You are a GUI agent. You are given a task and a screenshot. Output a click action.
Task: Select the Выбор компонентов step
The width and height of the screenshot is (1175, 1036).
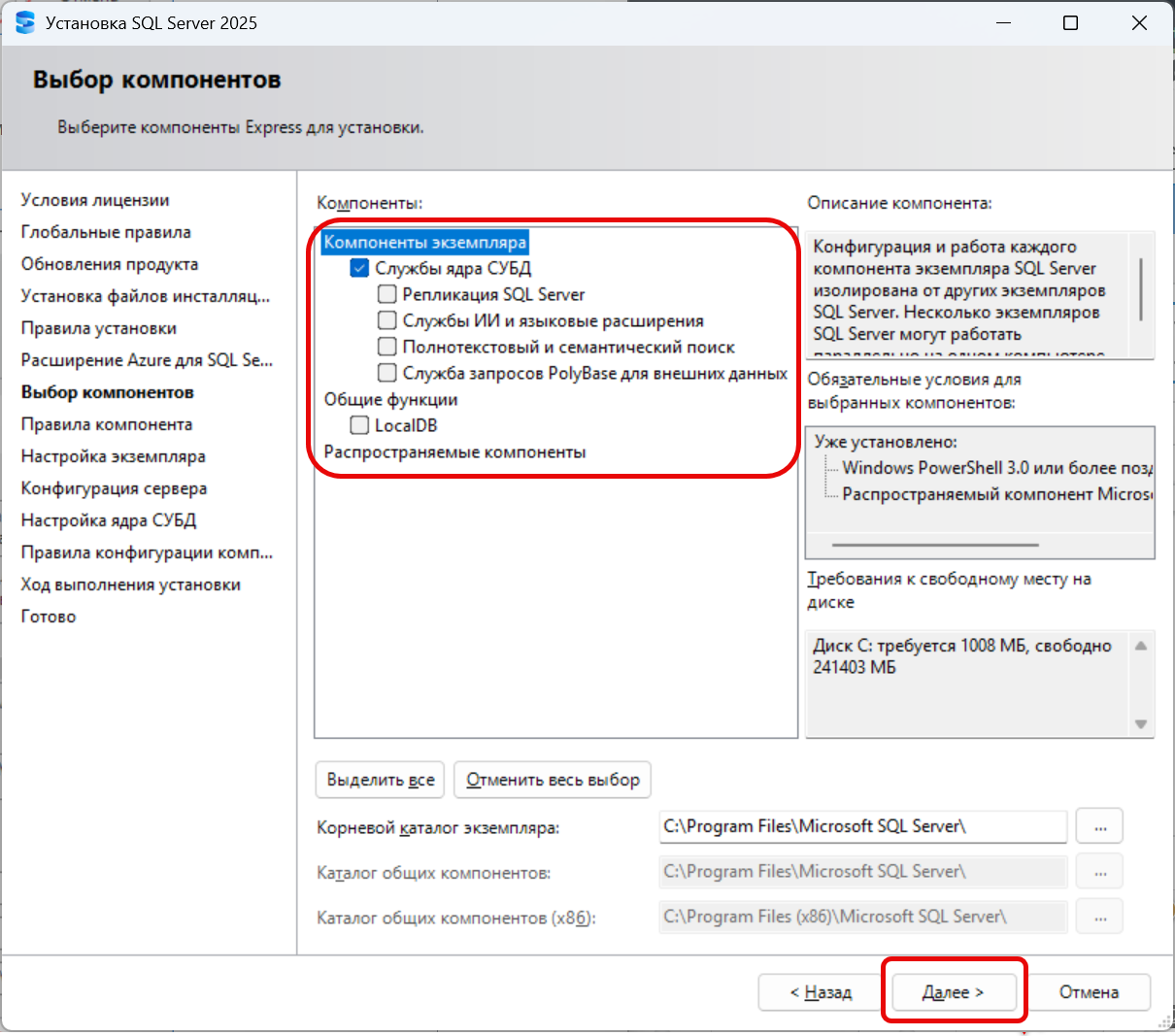(108, 392)
